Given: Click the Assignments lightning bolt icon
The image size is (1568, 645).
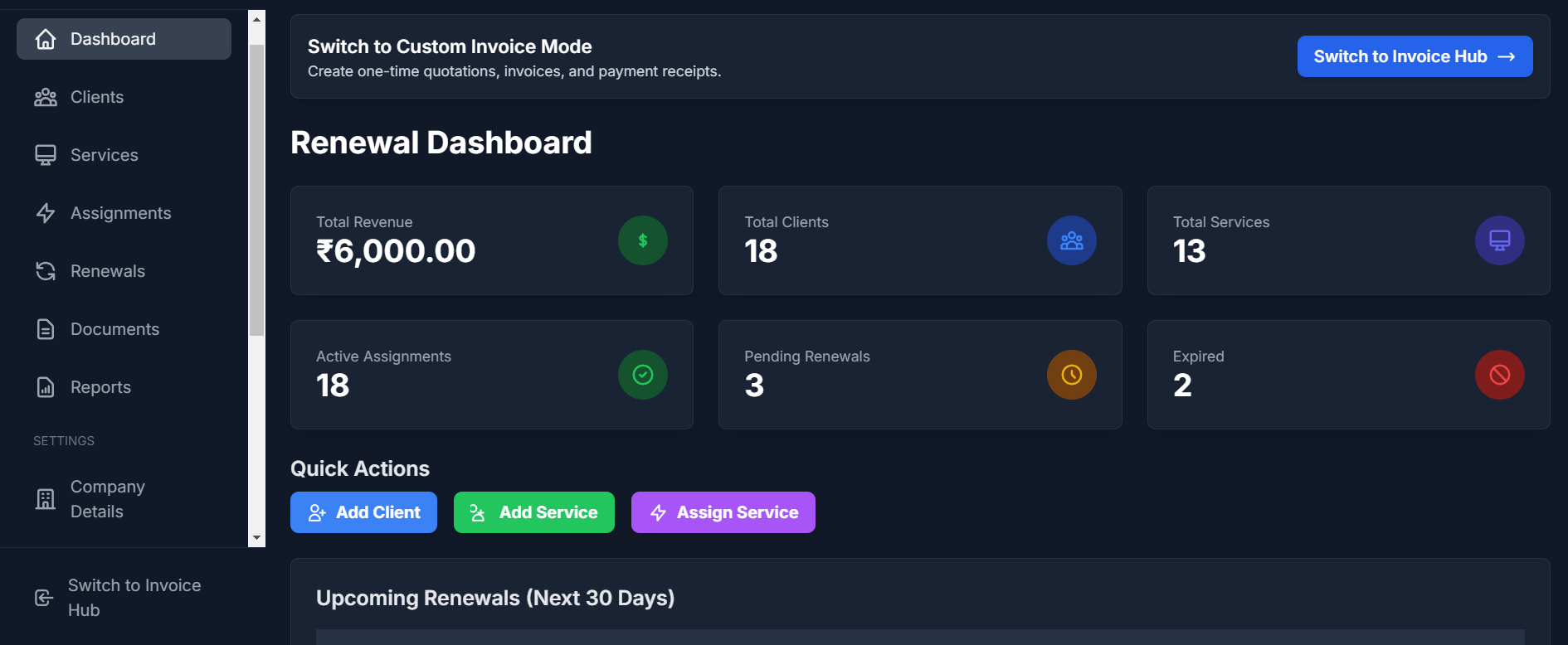Looking at the screenshot, I should point(46,213).
